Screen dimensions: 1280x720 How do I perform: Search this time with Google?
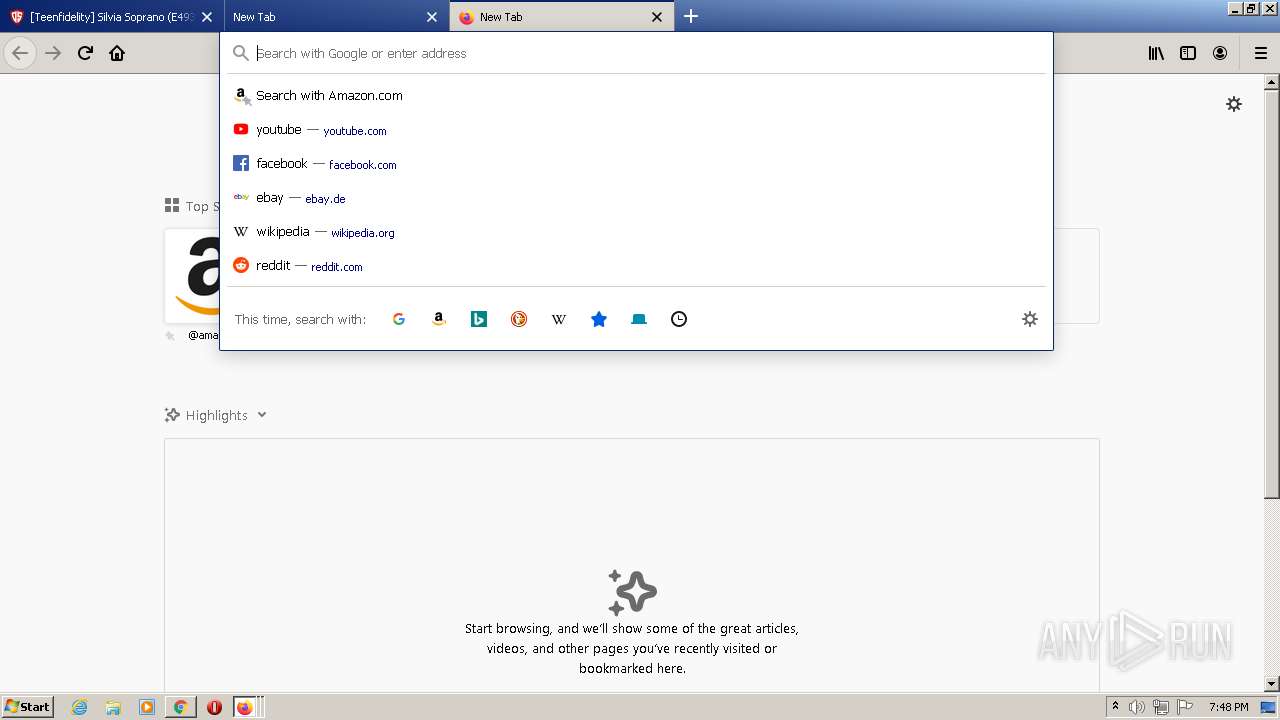point(399,319)
